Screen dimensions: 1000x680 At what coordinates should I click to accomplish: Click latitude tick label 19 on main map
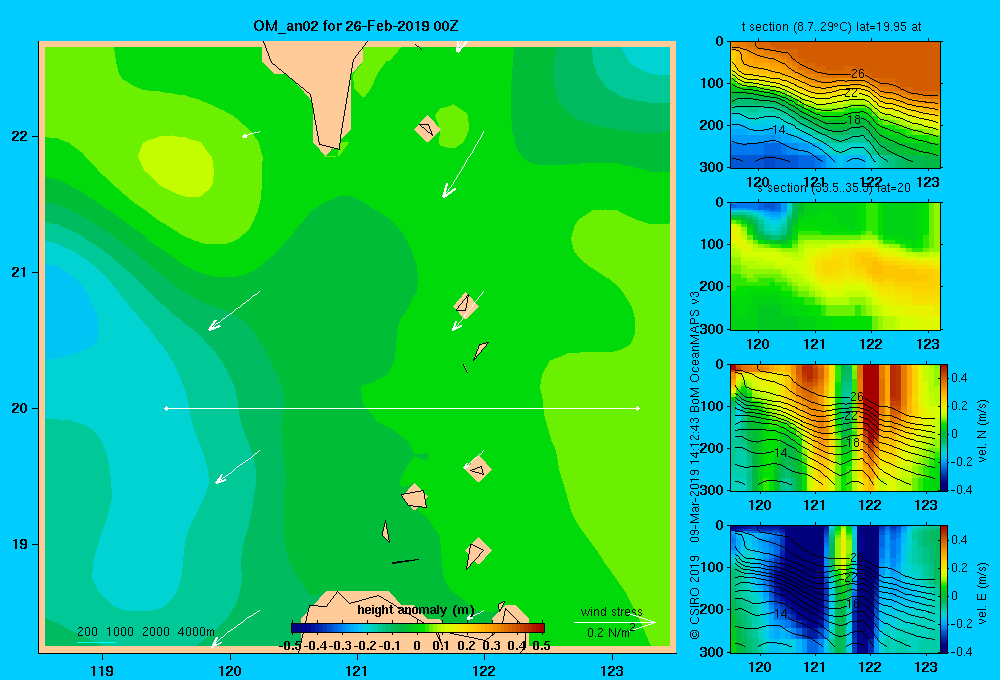[x=19, y=544]
